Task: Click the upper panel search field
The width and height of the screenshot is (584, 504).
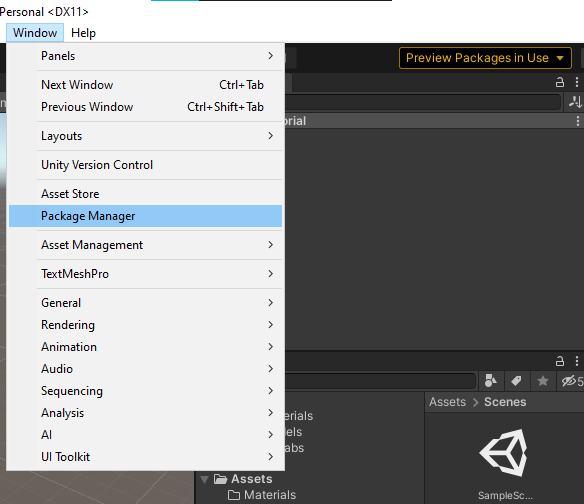Action: pyautogui.click(x=423, y=102)
